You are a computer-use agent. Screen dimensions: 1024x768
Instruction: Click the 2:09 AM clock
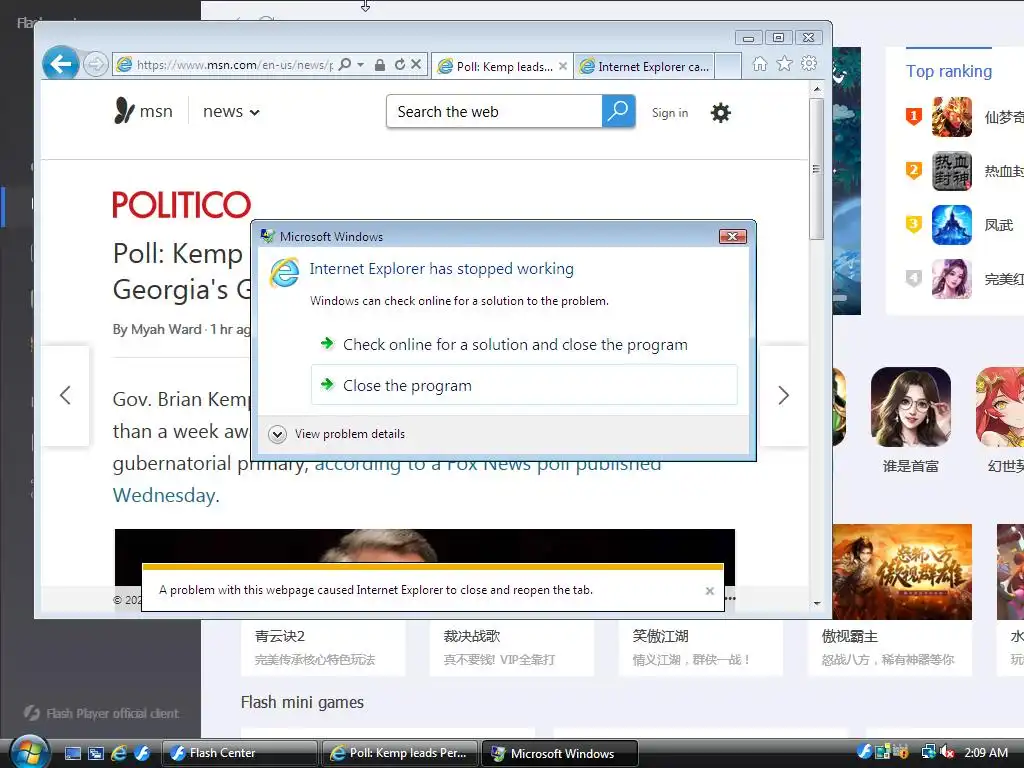pos(986,752)
